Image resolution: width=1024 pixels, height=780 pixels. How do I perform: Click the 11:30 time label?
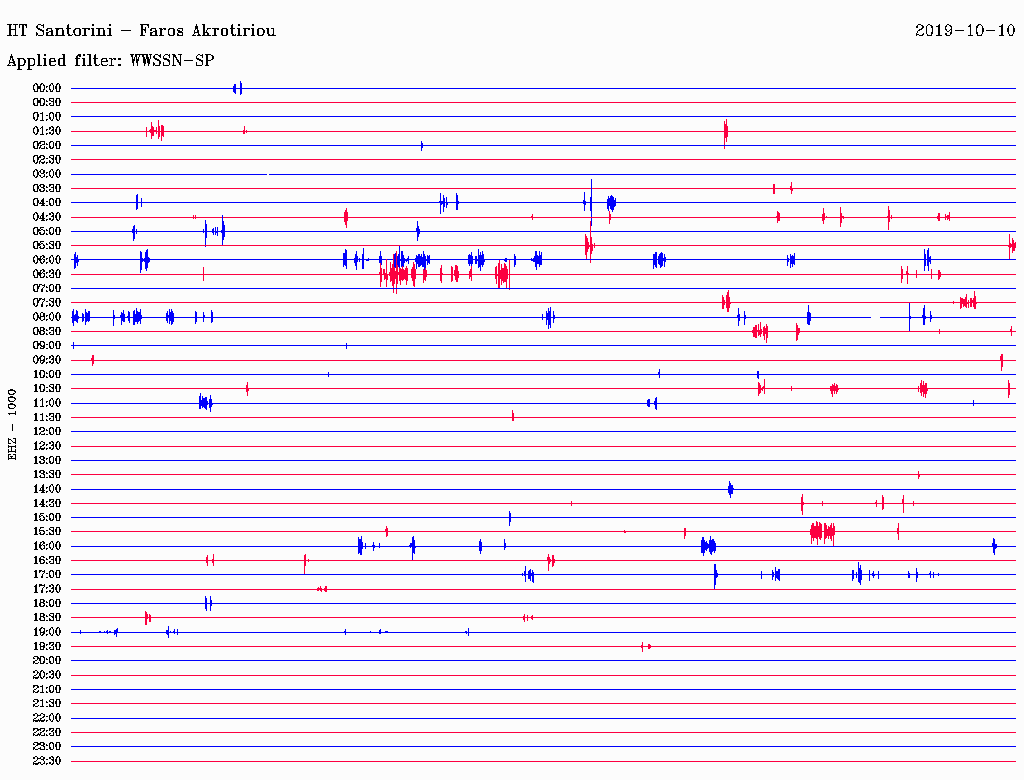(47, 417)
